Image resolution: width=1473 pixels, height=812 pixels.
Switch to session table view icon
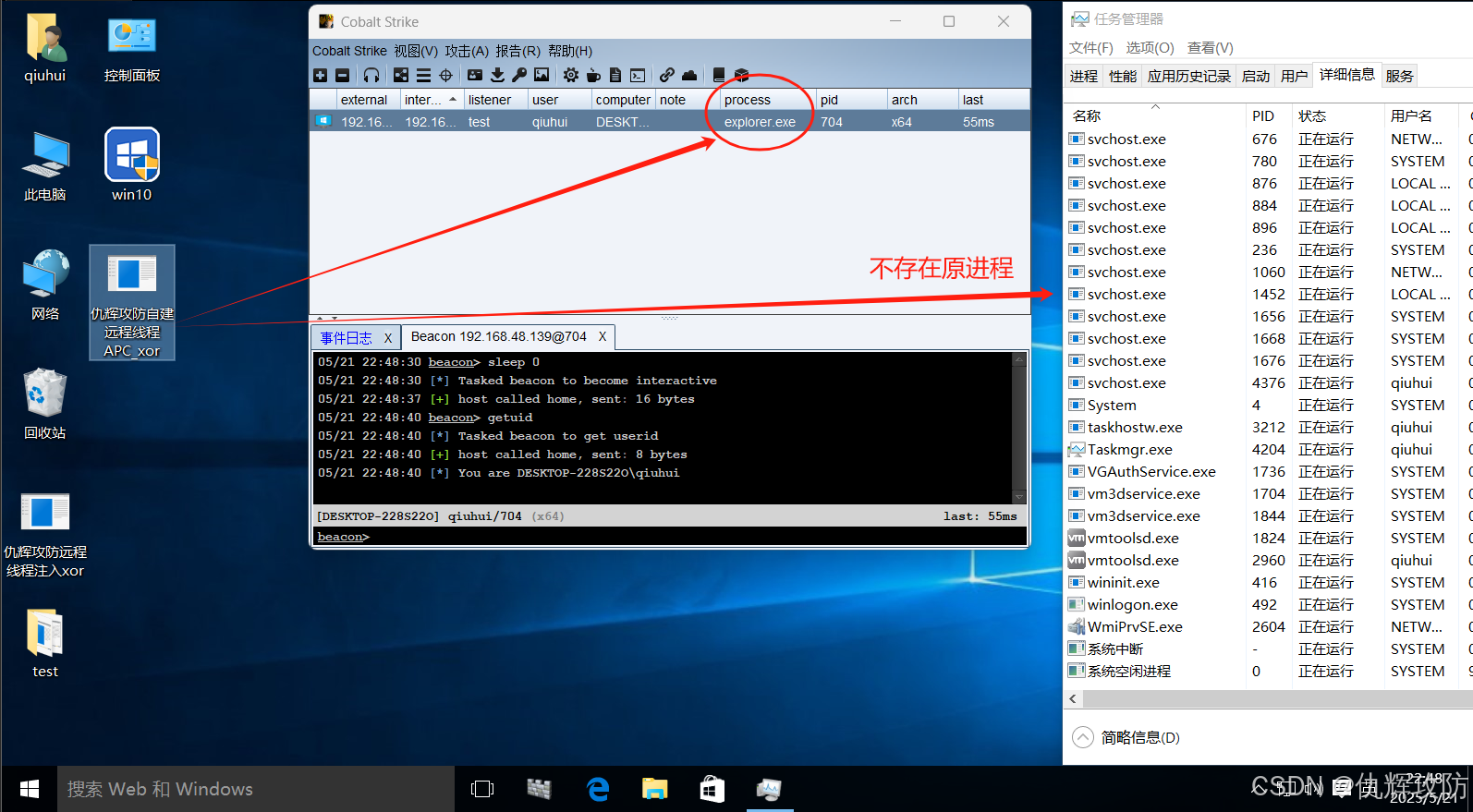423,76
